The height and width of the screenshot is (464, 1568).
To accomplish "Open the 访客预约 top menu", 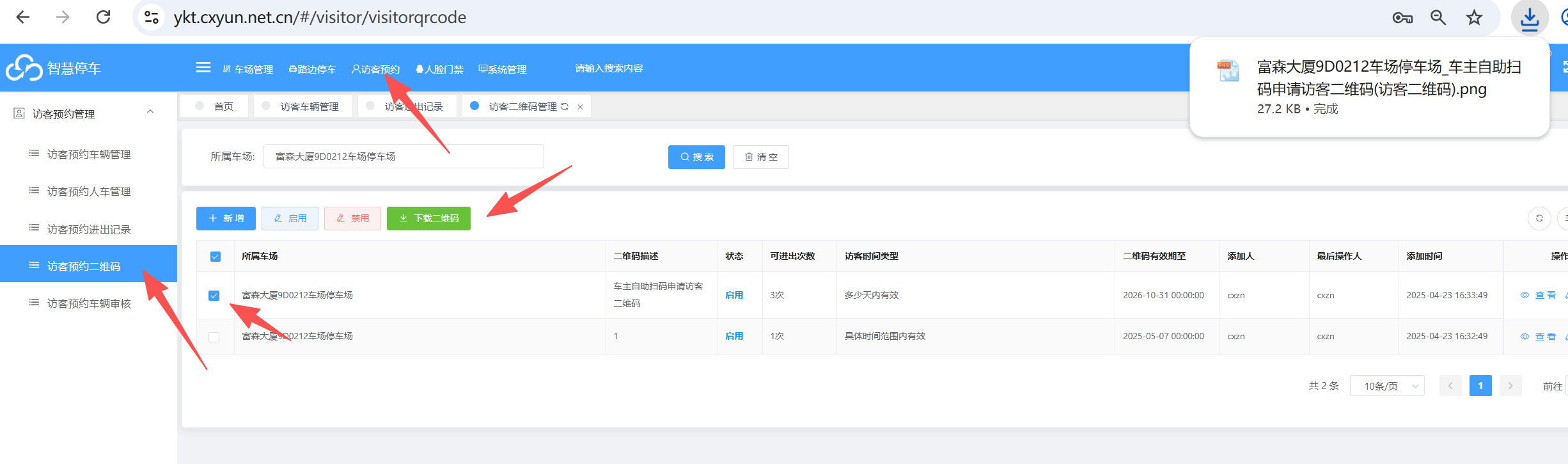I will pos(376,69).
